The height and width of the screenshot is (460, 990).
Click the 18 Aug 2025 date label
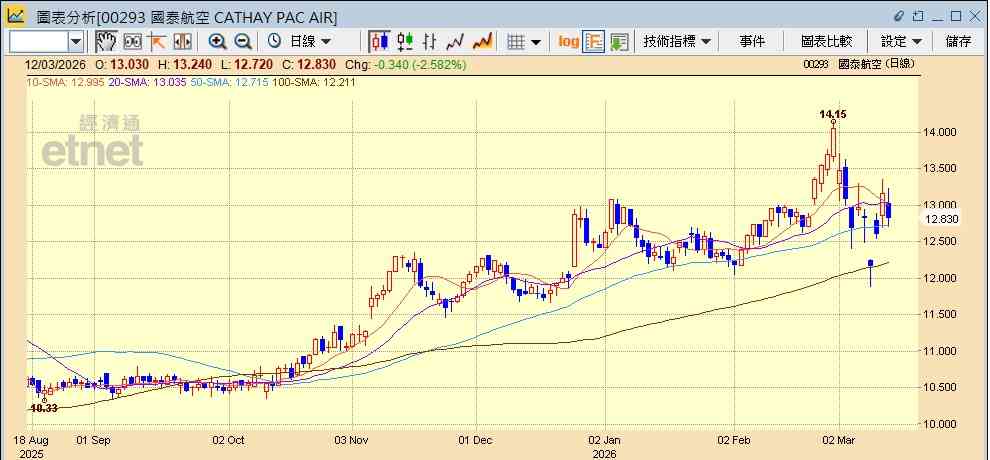pyautogui.click(x=30, y=446)
